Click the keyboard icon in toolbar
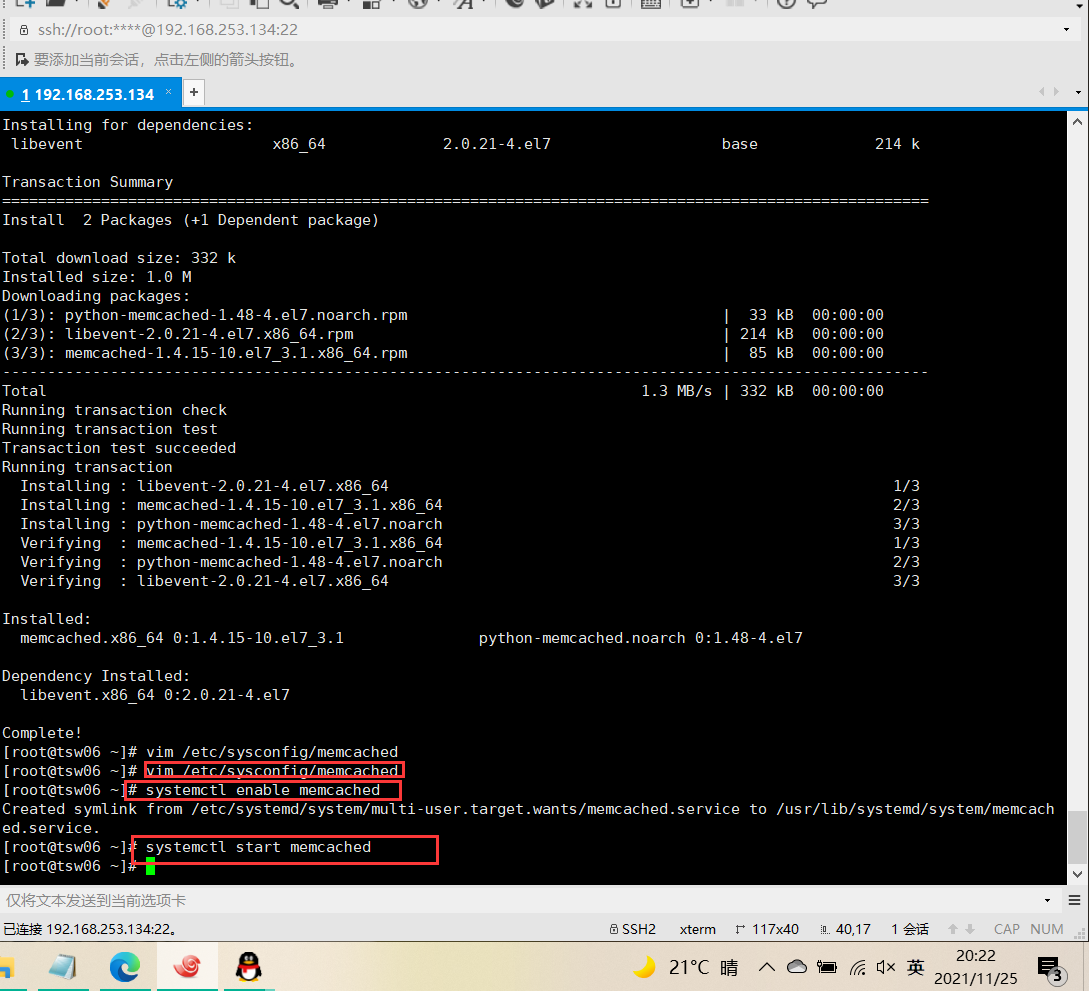 pyautogui.click(x=650, y=3)
